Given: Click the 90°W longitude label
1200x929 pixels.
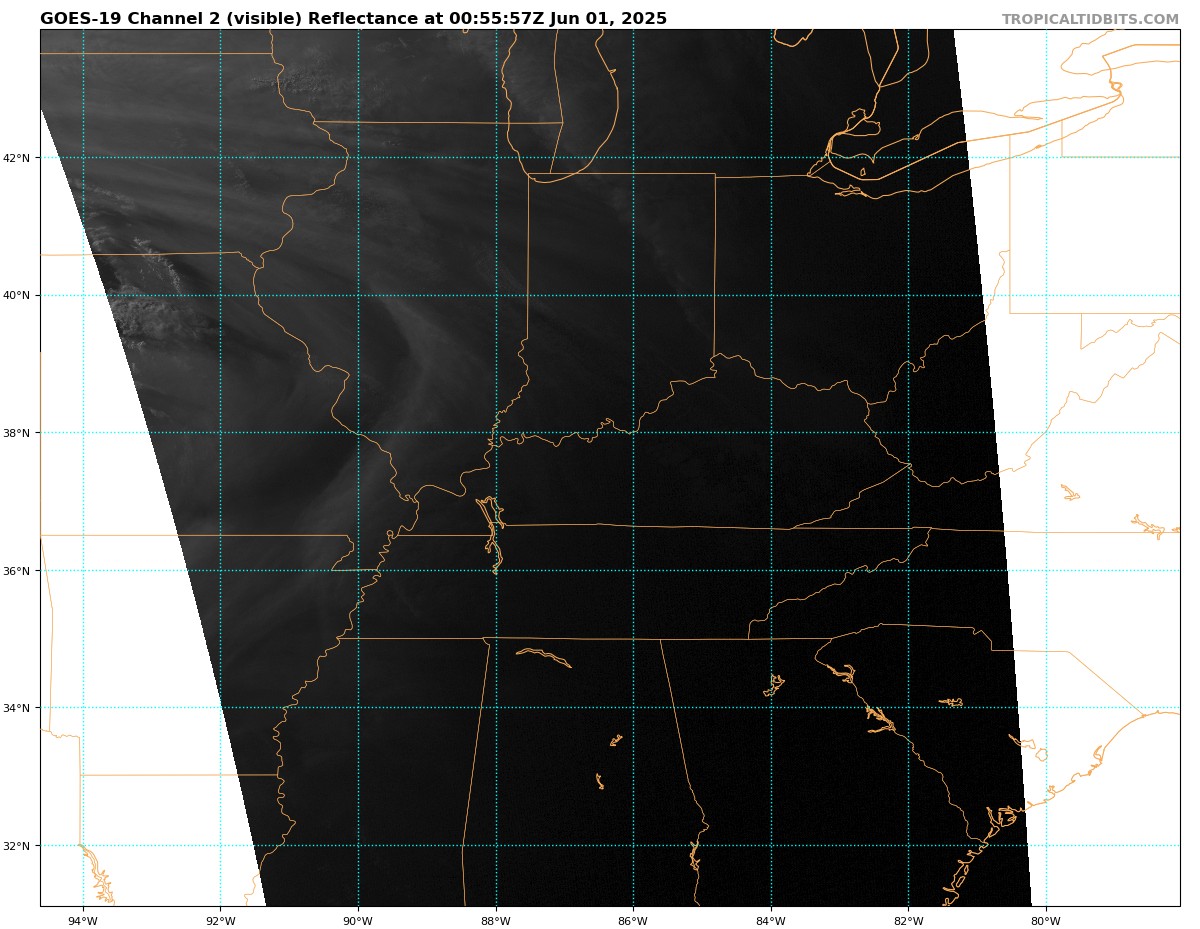Looking at the screenshot, I should click(358, 920).
